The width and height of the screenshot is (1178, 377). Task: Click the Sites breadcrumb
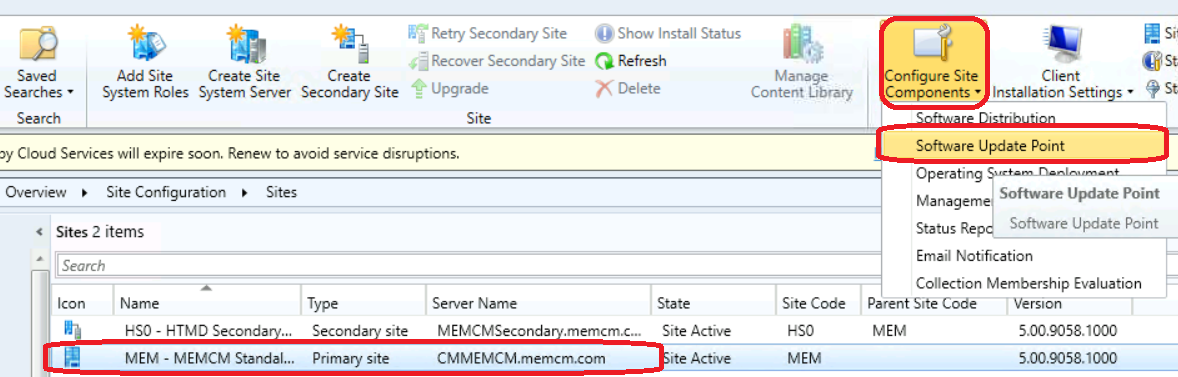pyautogui.click(x=282, y=193)
